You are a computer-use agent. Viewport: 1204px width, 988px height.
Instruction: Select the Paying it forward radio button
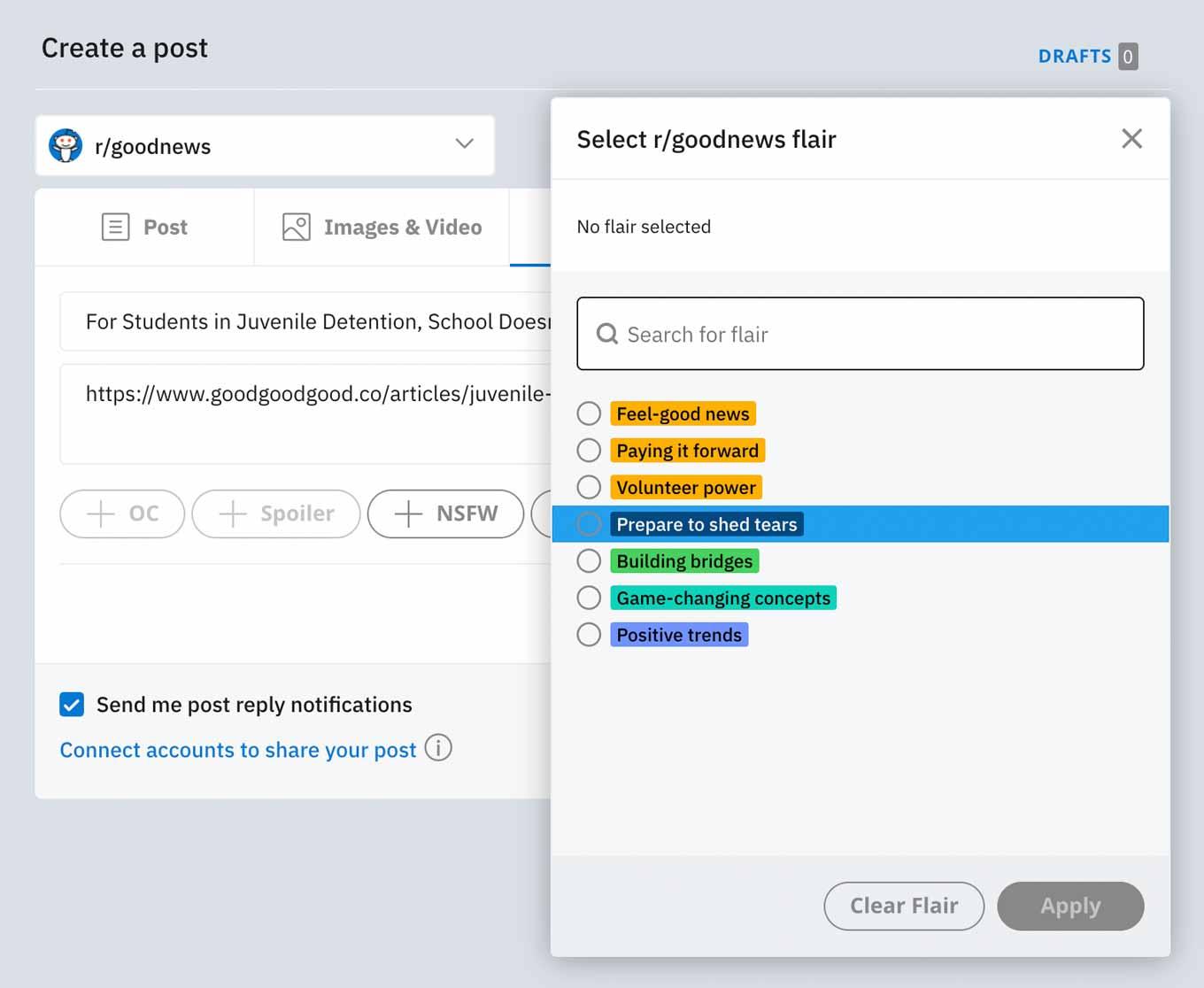[x=589, y=451]
